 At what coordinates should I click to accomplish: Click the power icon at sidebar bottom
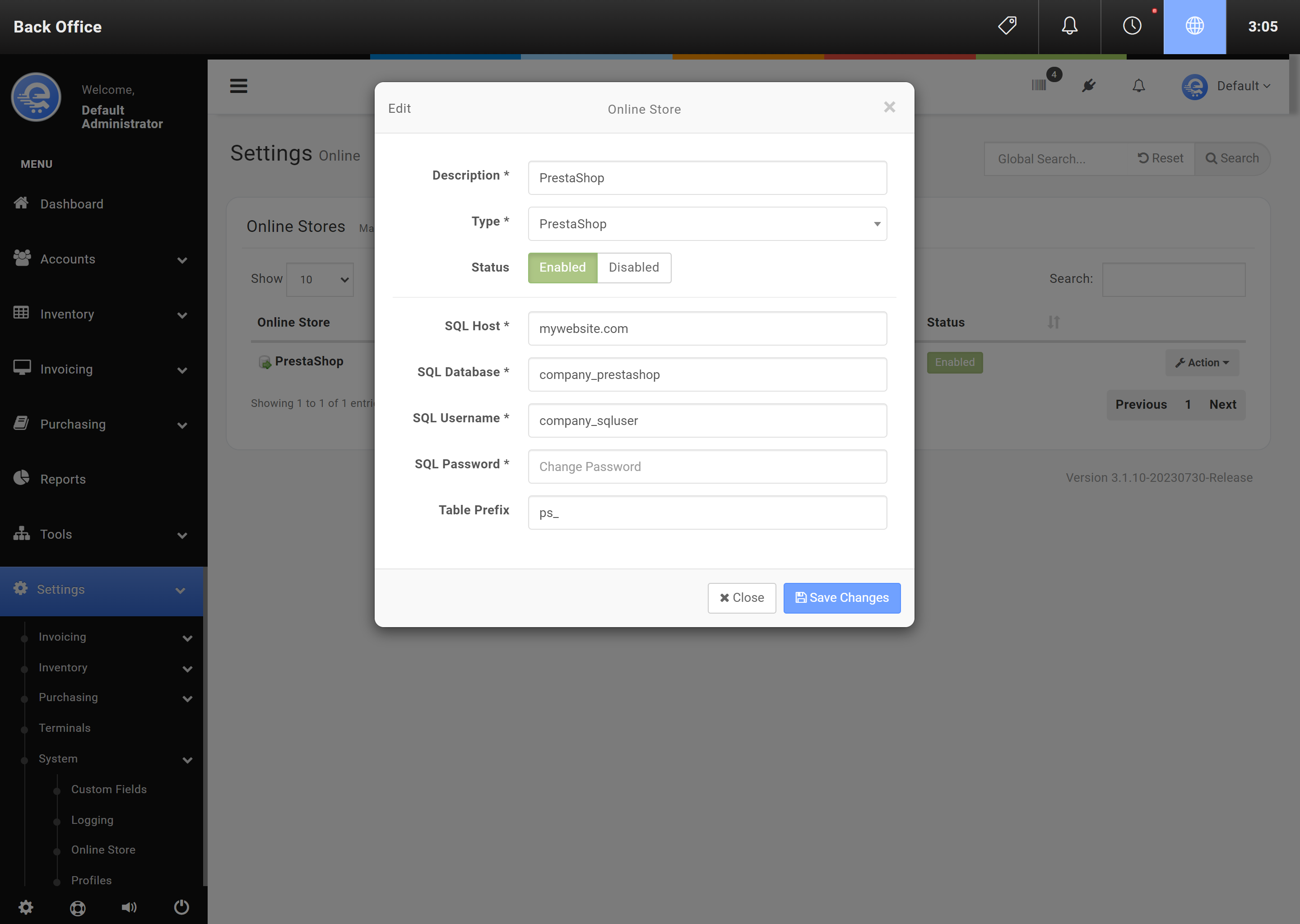point(181,906)
